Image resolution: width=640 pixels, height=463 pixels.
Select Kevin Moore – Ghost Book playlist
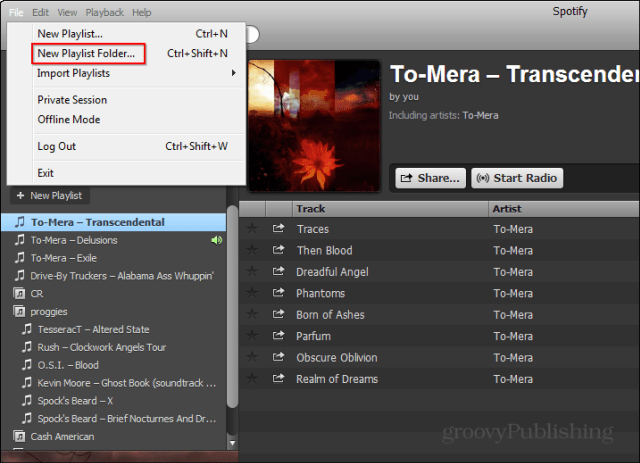[113, 383]
